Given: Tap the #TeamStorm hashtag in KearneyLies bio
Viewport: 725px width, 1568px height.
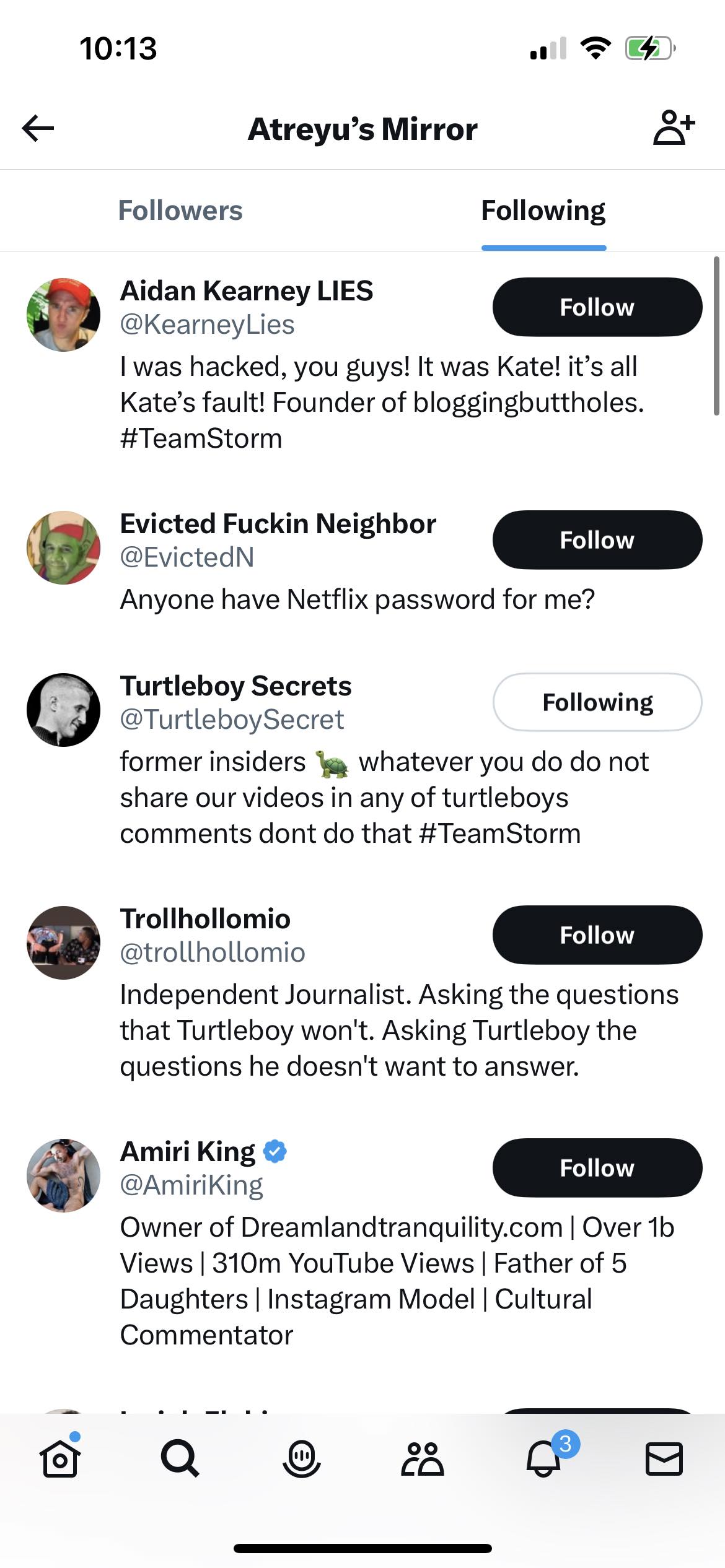Looking at the screenshot, I should tap(201, 438).
